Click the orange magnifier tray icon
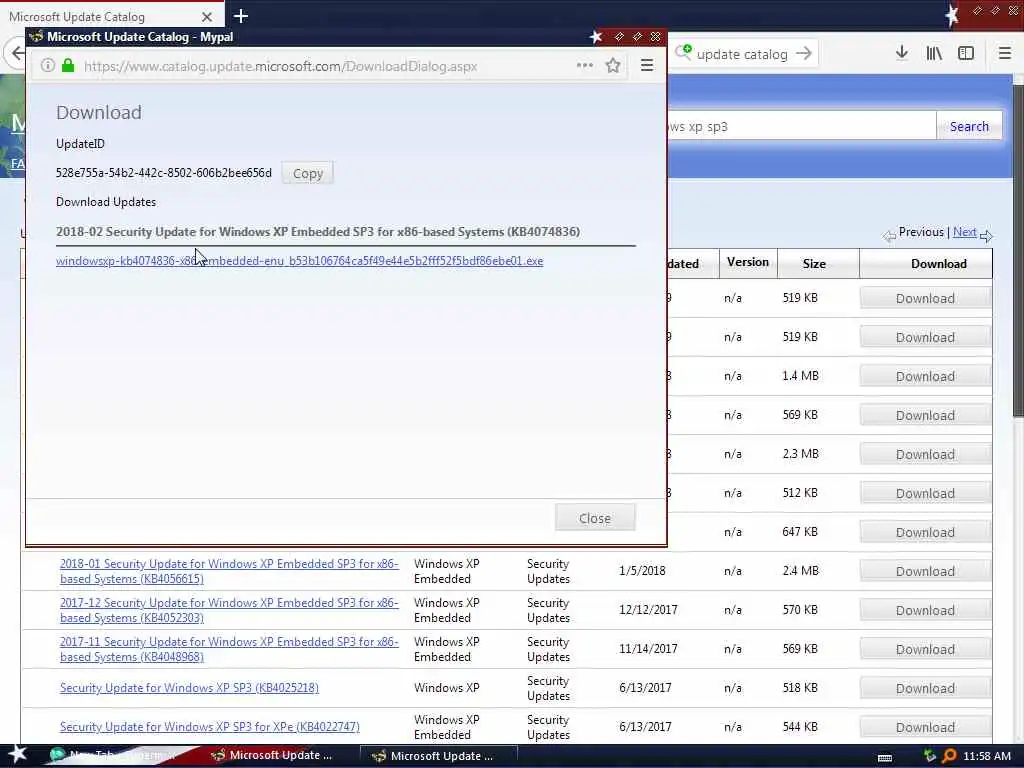 tap(950, 756)
